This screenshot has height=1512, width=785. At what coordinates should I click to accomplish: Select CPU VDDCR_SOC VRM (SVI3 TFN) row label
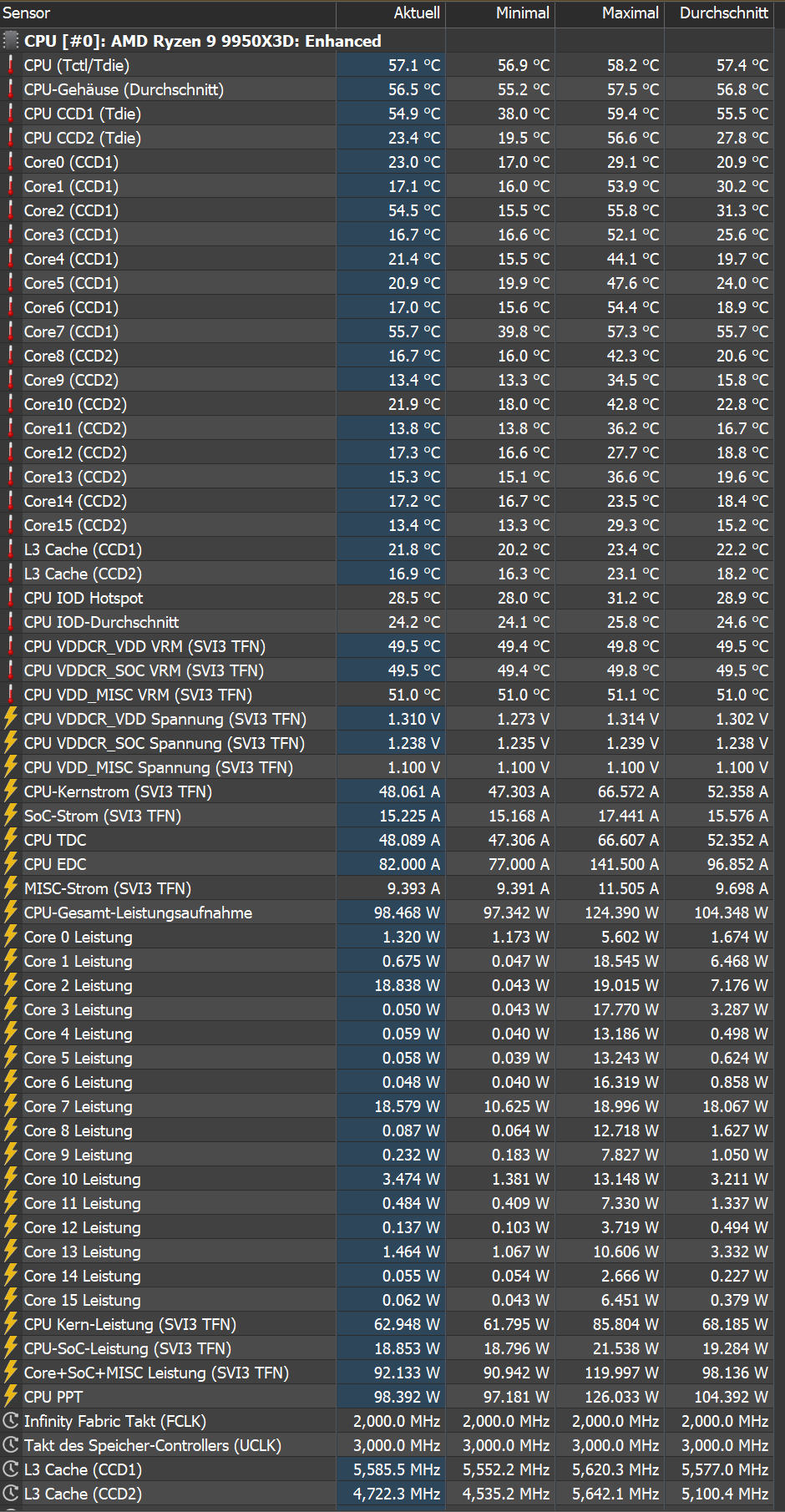pos(144,670)
